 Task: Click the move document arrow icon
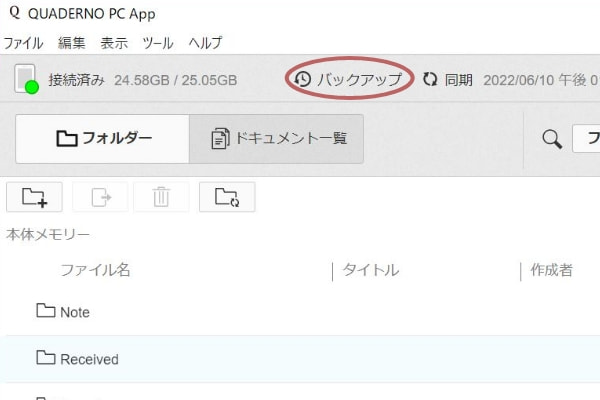pyautogui.click(x=101, y=197)
